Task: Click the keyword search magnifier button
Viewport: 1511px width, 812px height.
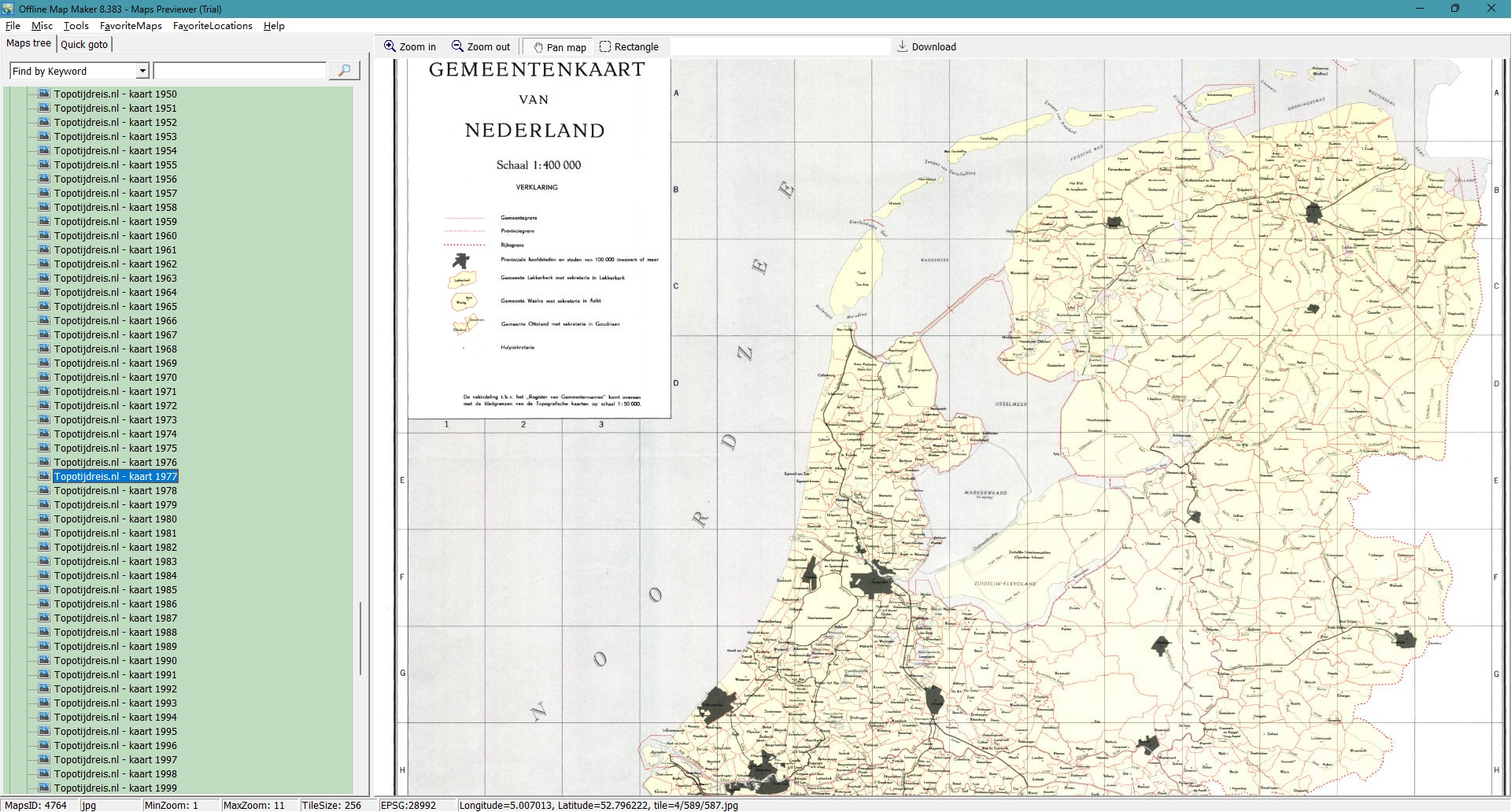Action: 344,71
